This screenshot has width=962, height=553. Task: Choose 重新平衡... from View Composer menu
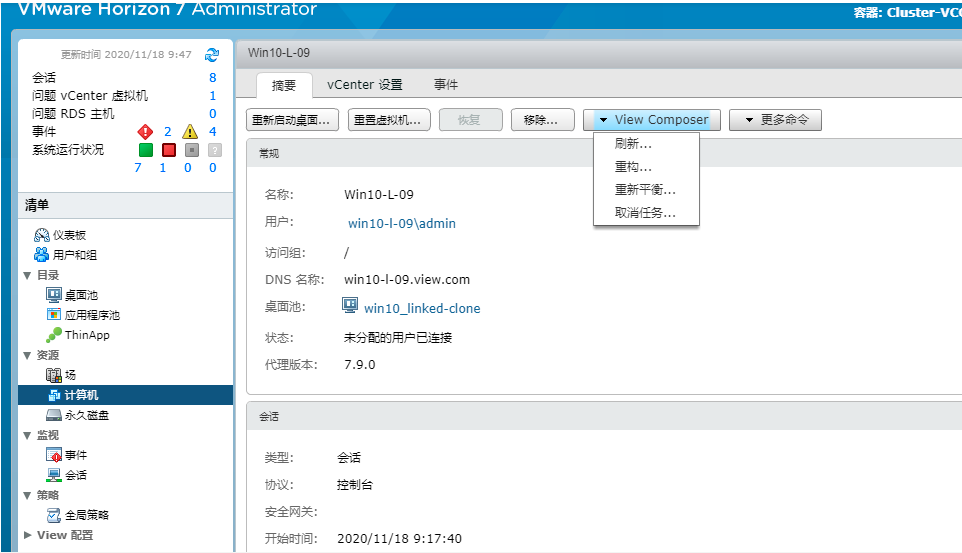pos(646,190)
